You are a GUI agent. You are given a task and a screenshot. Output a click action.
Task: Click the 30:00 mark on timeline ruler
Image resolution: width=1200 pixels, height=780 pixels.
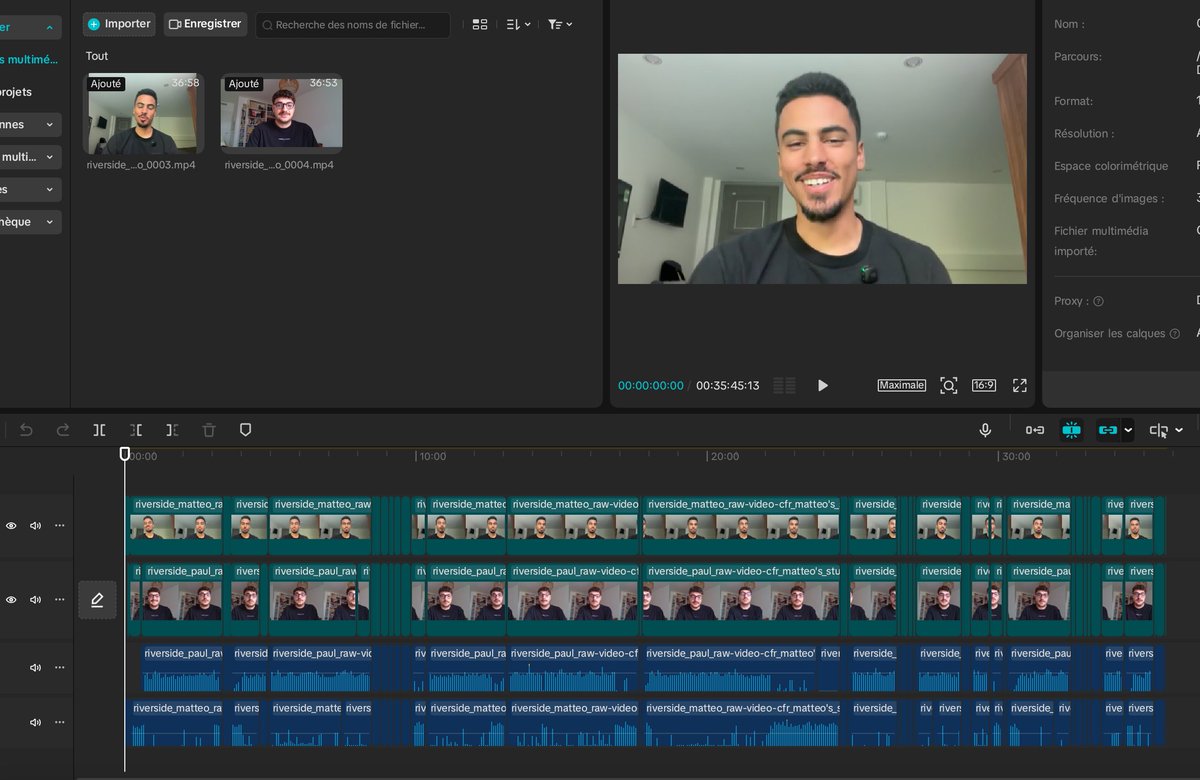[x=1015, y=456]
